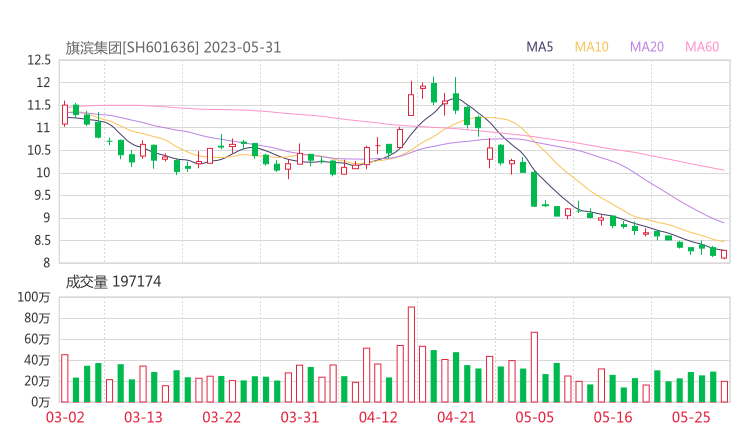Click the 05-05 red volume bar near 65万
This screenshot has width=740, height=440.
[534, 367]
